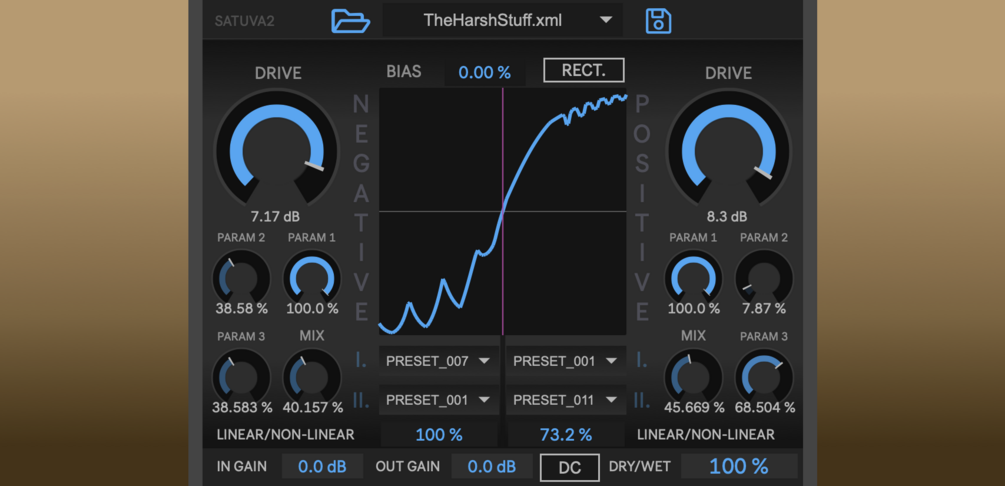The height and width of the screenshot is (486, 1005).
Task: Toggle the DC button
Action: click(x=570, y=467)
